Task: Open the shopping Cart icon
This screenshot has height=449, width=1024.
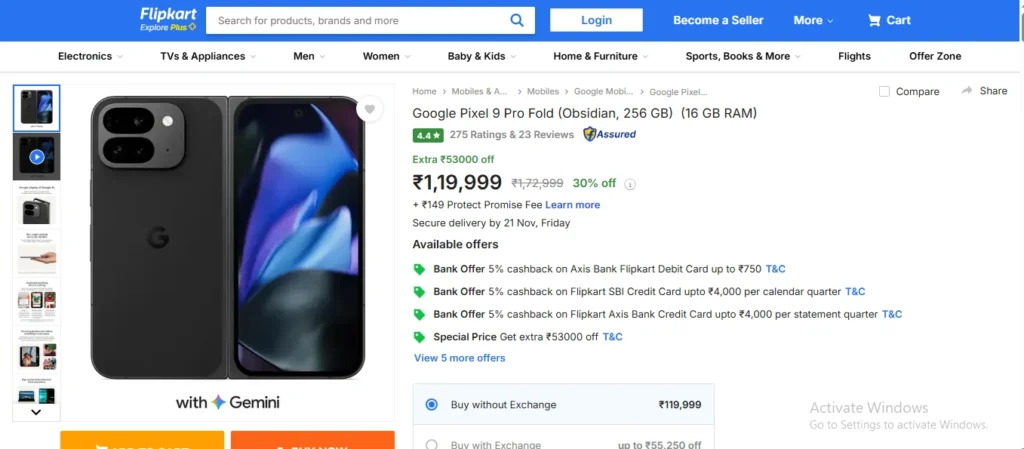Action: click(875, 20)
